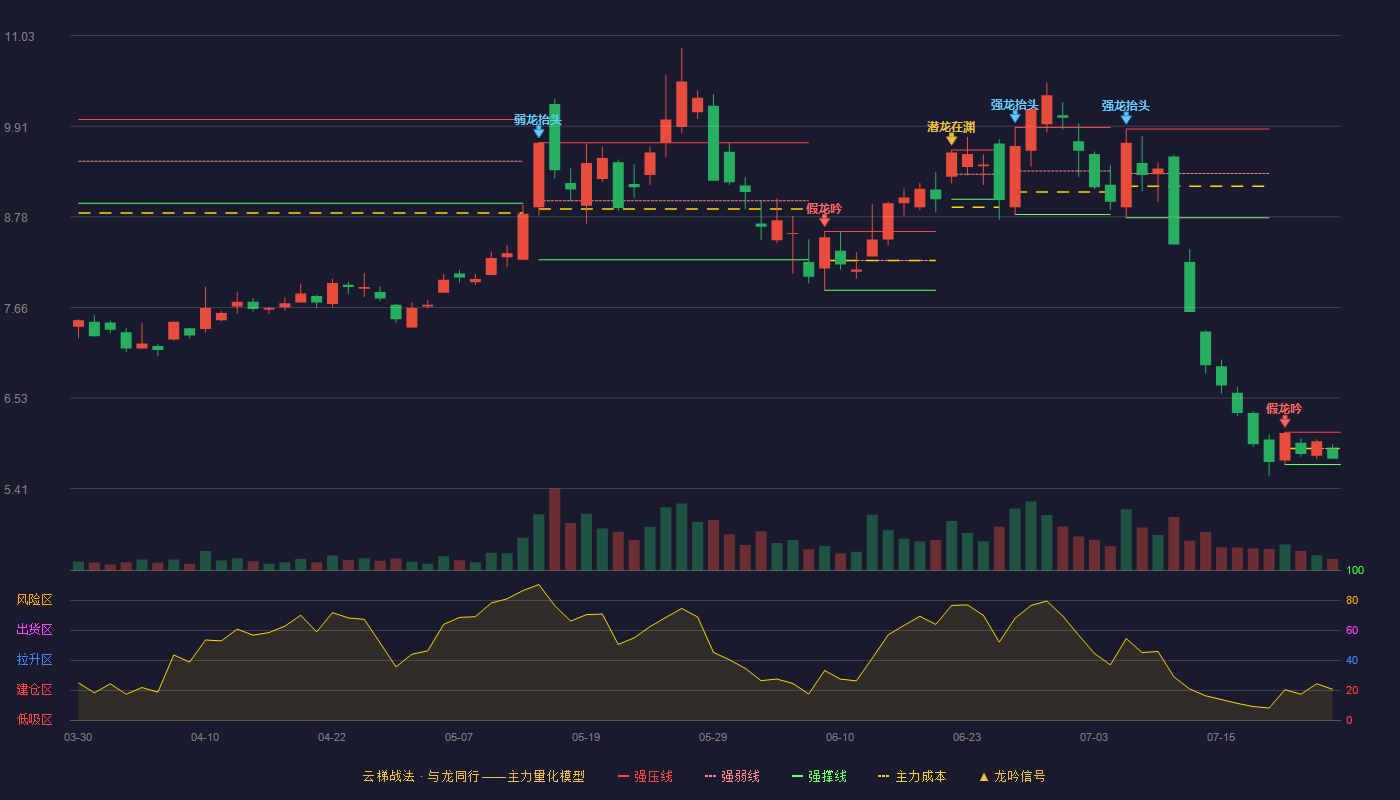Click the 04-22 date label
Screen dimensions: 1400x800
click(x=332, y=737)
